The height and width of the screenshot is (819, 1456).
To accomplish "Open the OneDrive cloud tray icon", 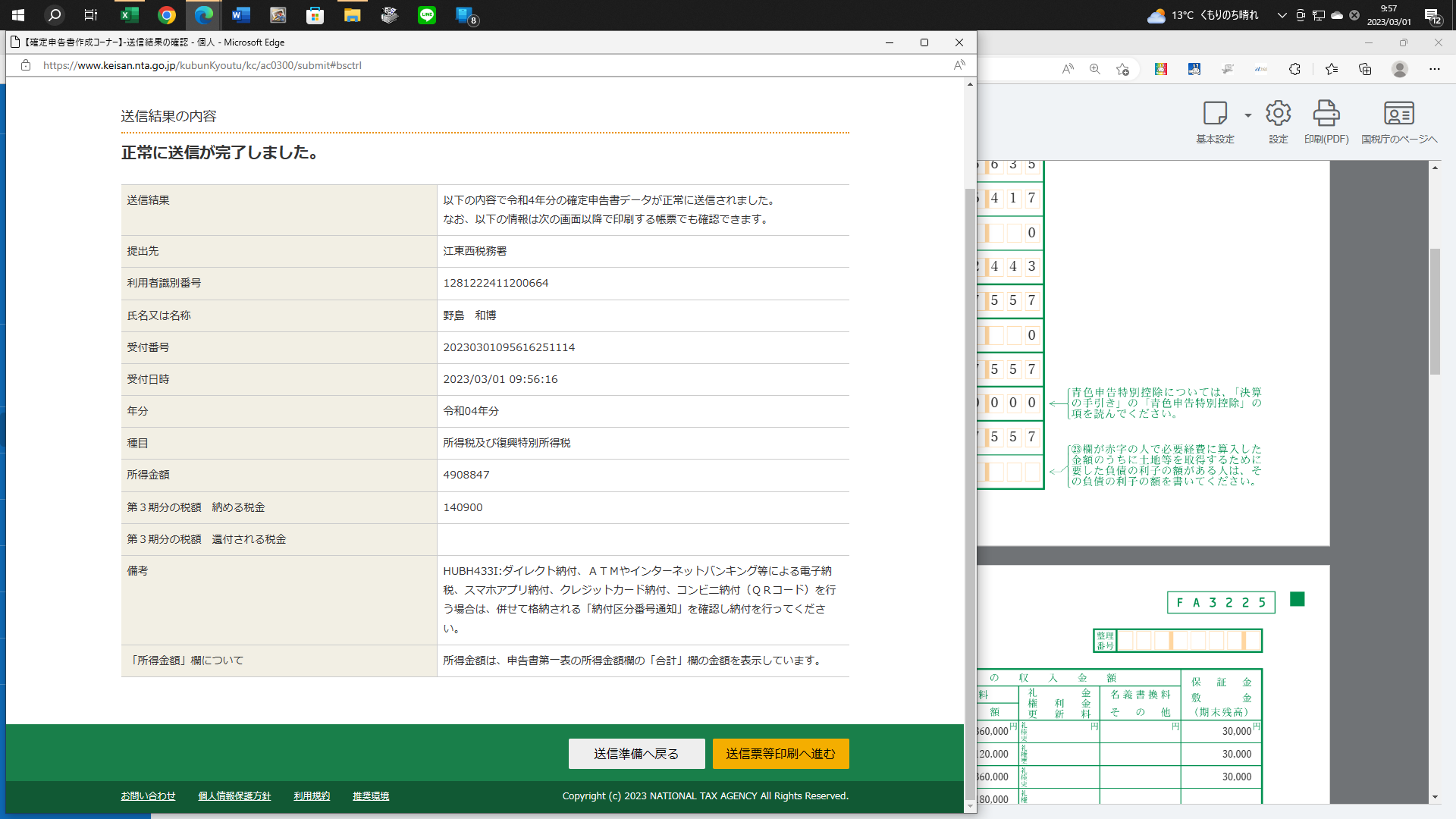I will [x=1337, y=15].
